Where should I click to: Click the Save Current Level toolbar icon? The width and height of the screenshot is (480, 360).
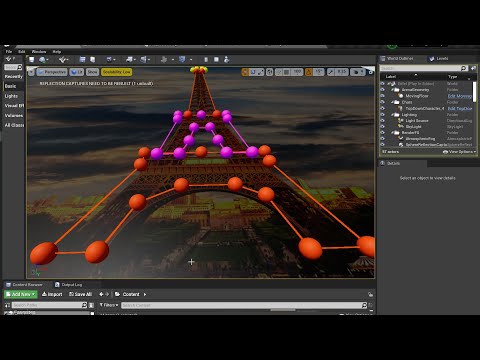[x=31, y=59]
